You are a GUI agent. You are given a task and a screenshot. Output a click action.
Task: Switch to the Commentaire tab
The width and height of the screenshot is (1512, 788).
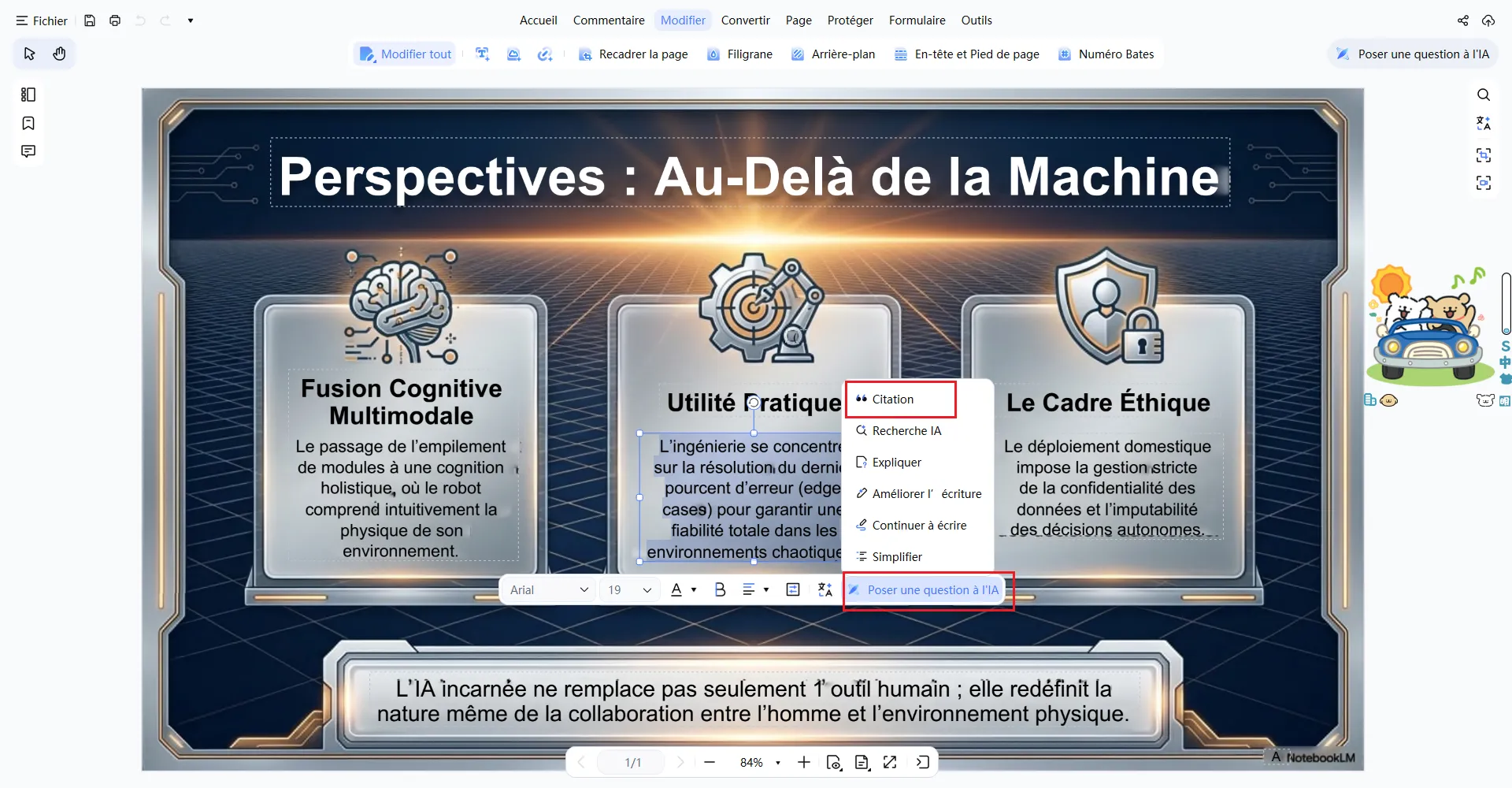pyautogui.click(x=609, y=20)
